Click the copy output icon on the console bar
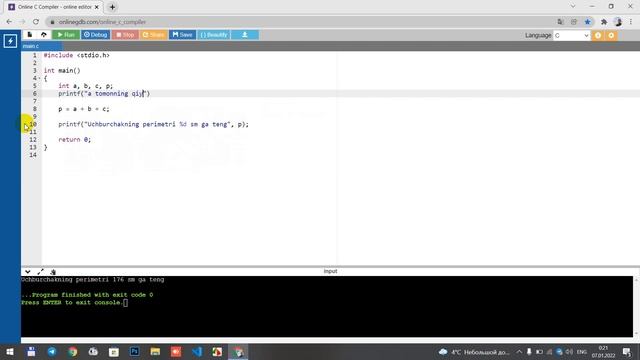Viewport: 640px width, 360px height. (53, 271)
